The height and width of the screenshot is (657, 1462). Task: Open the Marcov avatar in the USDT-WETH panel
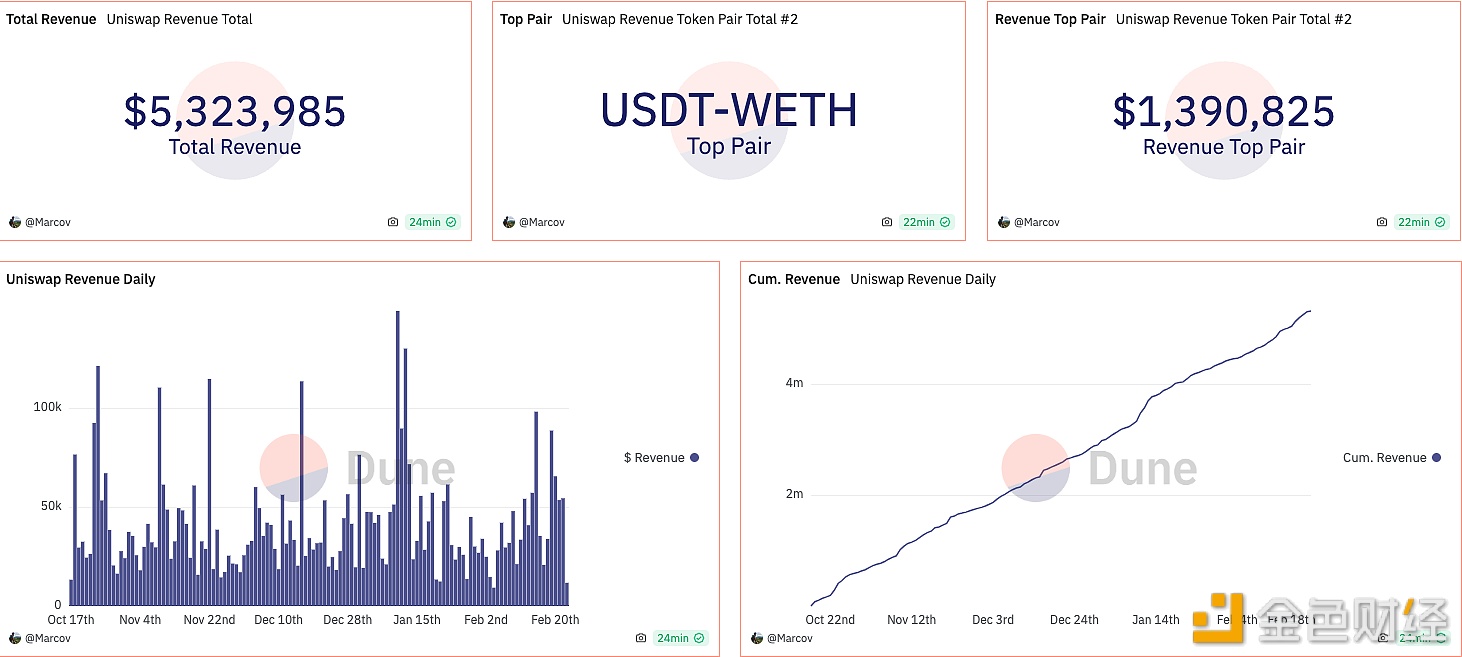coord(509,222)
